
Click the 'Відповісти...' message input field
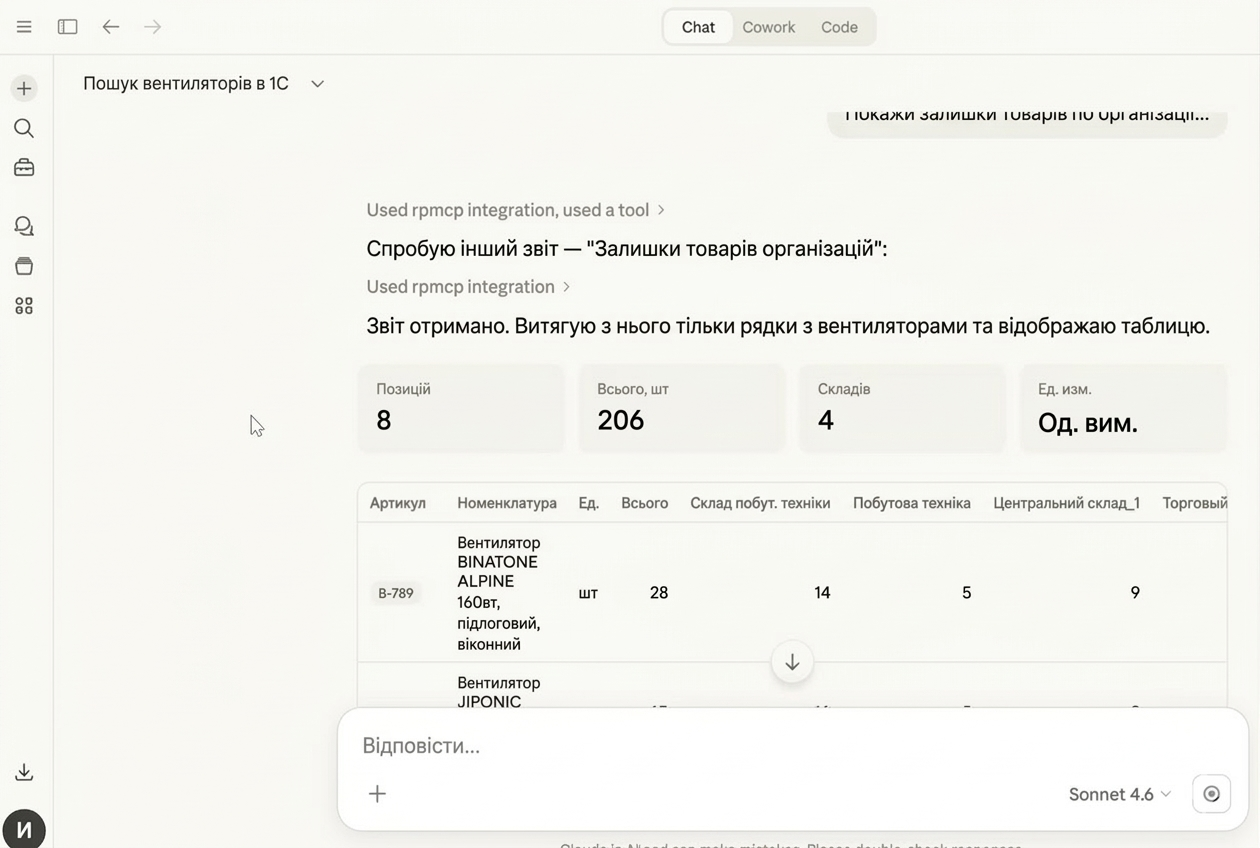coord(700,746)
